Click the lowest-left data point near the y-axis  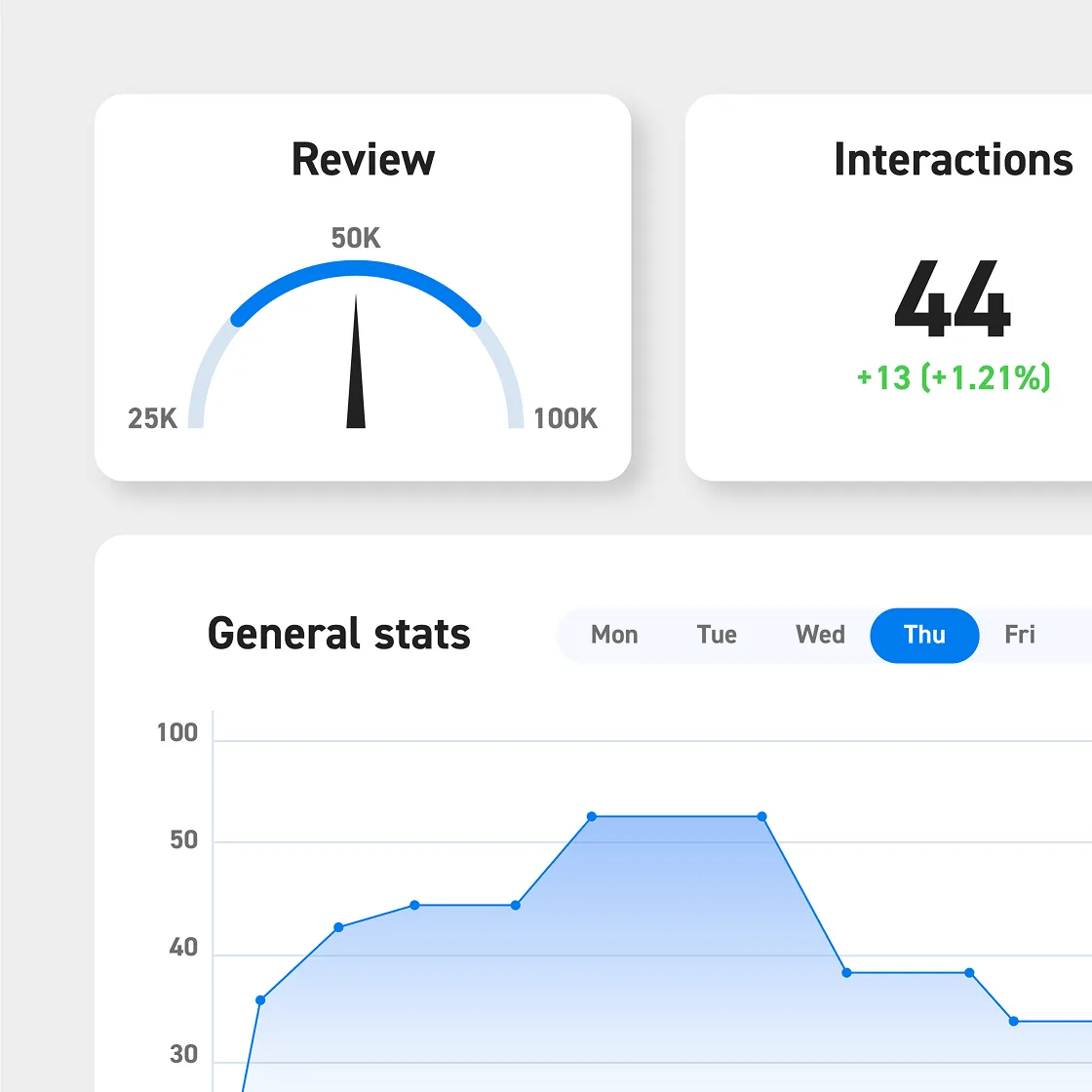(x=260, y=1000)
